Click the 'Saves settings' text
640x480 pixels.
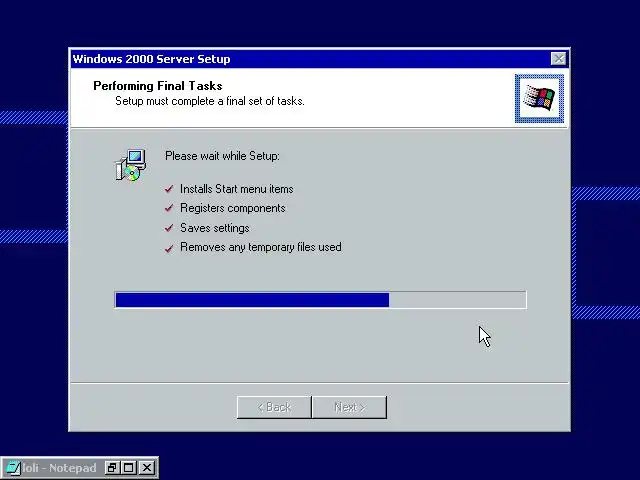pyautogui.click(x=215, y=228)
